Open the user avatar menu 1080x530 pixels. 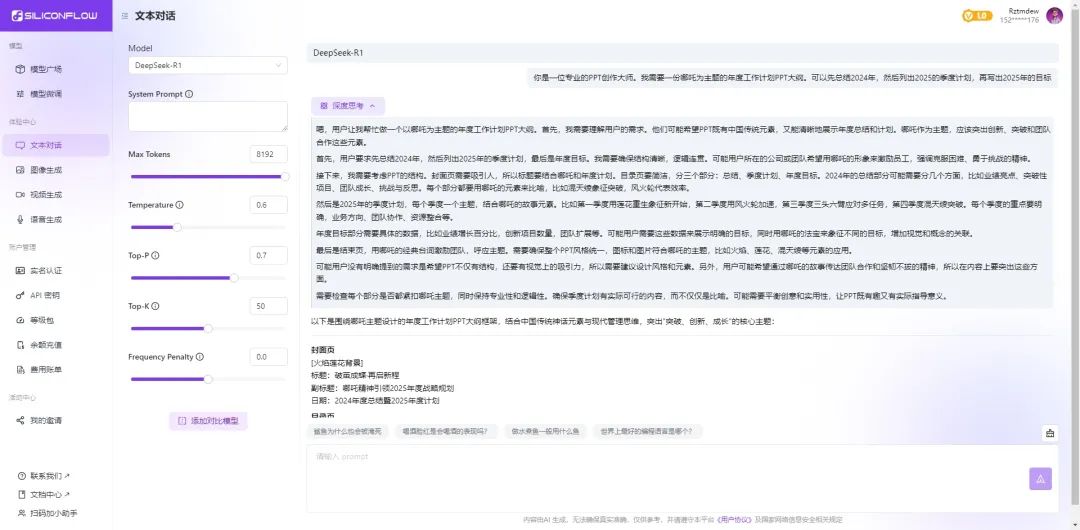(x=1054, y=16)
